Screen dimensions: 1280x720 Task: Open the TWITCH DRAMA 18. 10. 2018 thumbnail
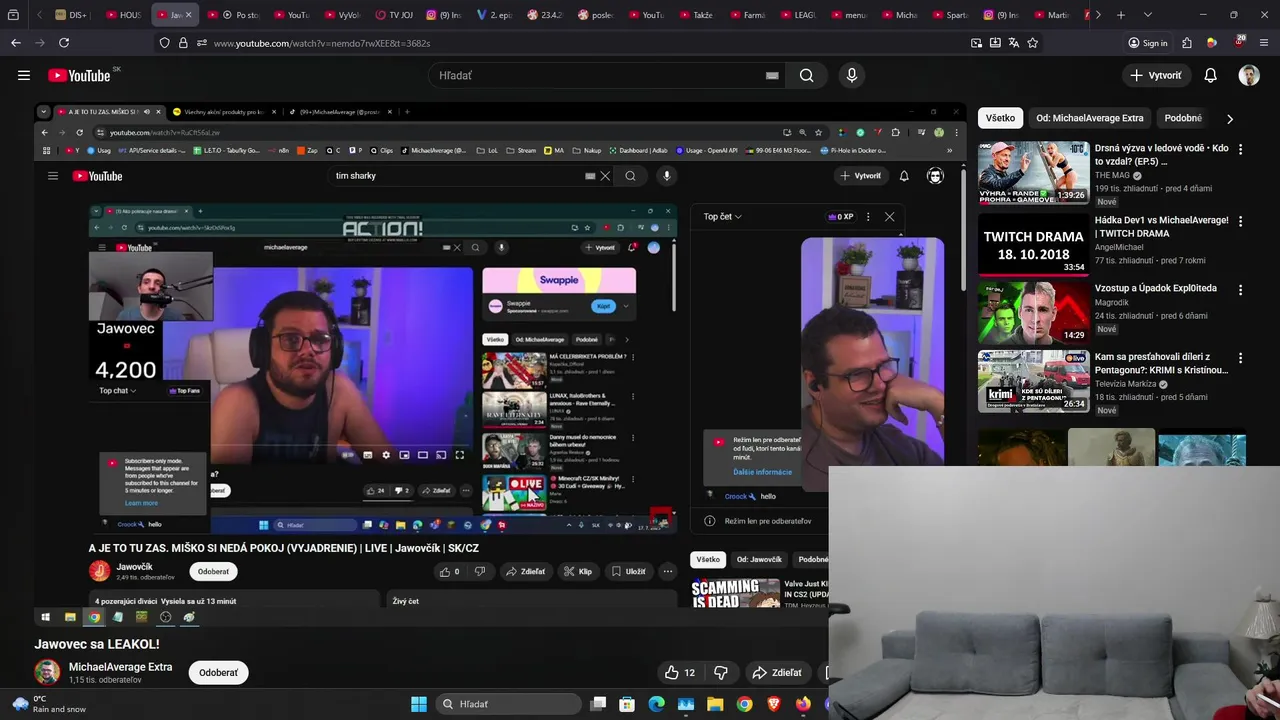tap(1033, 244)
